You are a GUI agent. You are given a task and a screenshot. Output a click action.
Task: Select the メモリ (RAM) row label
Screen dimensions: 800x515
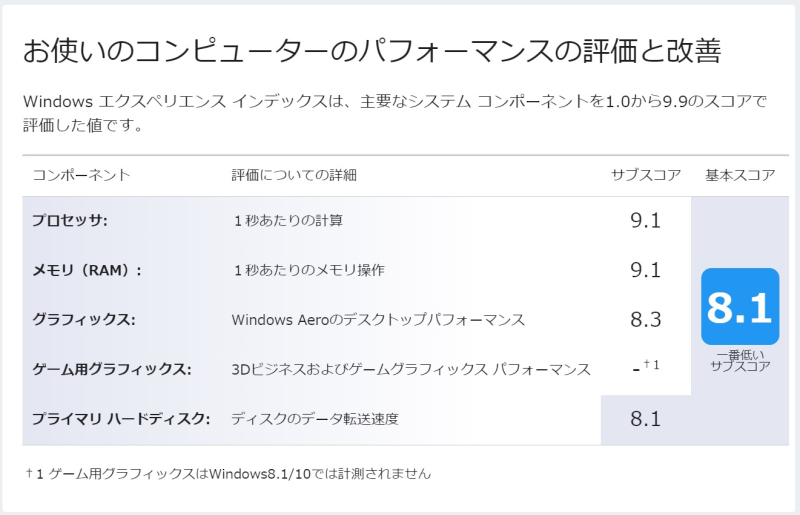(x=87, y=270)
